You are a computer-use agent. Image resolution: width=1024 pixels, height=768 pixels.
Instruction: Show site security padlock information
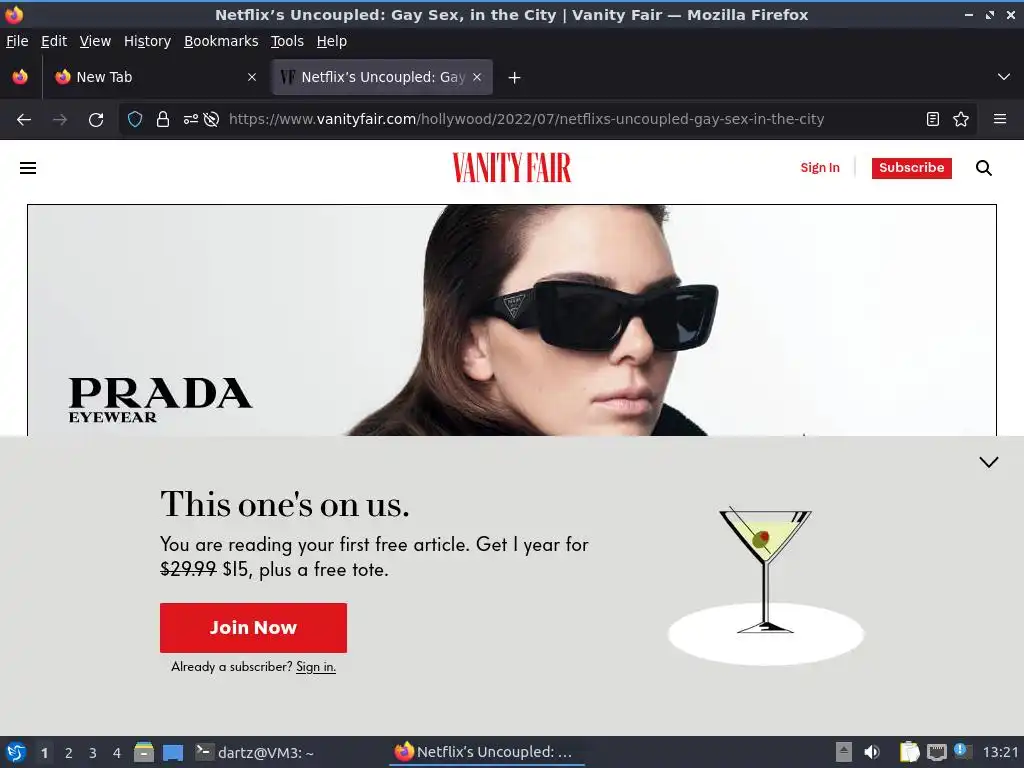[163, 120]
